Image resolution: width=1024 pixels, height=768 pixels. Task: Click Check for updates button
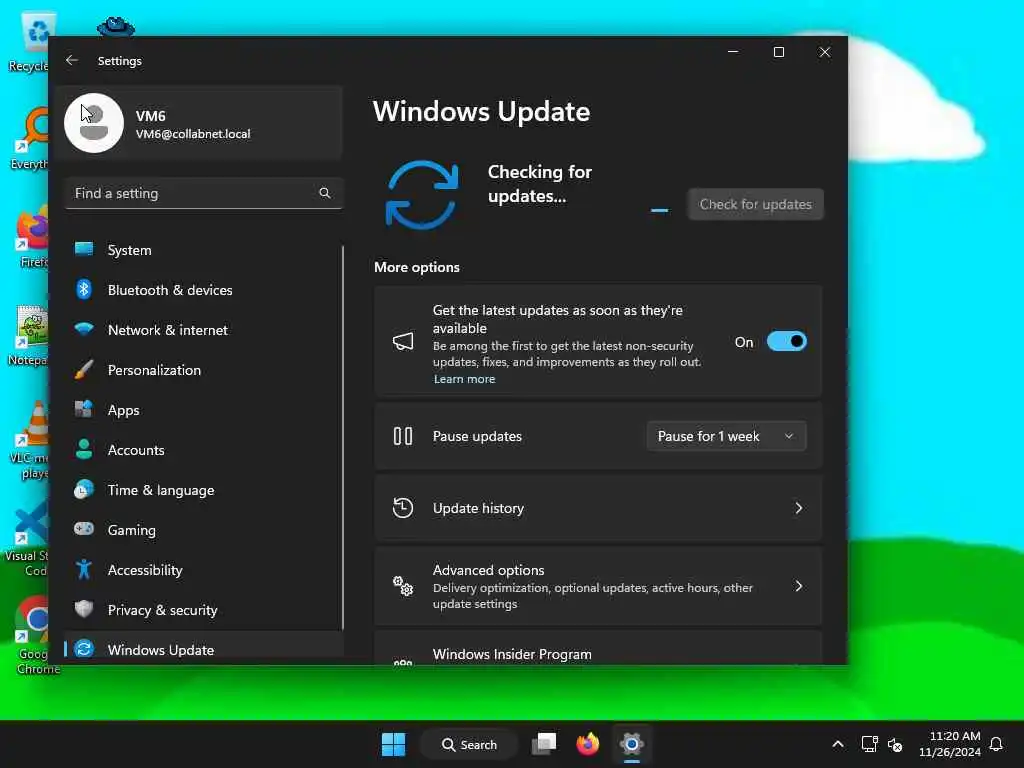[756, 204]
